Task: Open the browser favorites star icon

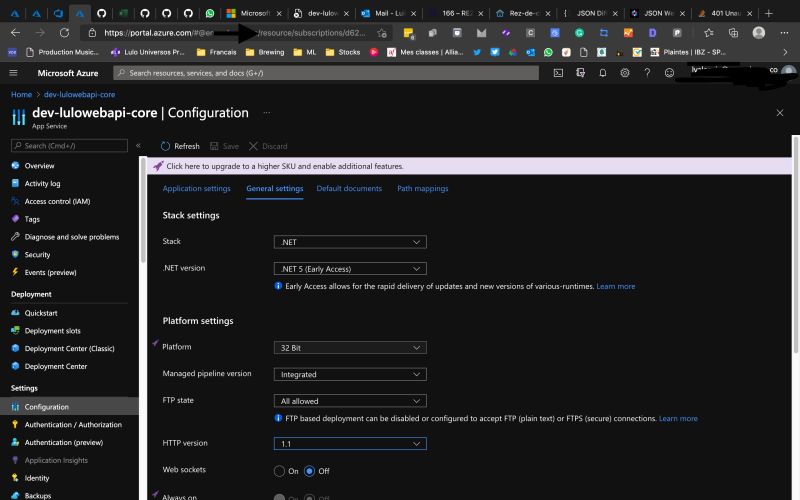Action: coord(709,33)
